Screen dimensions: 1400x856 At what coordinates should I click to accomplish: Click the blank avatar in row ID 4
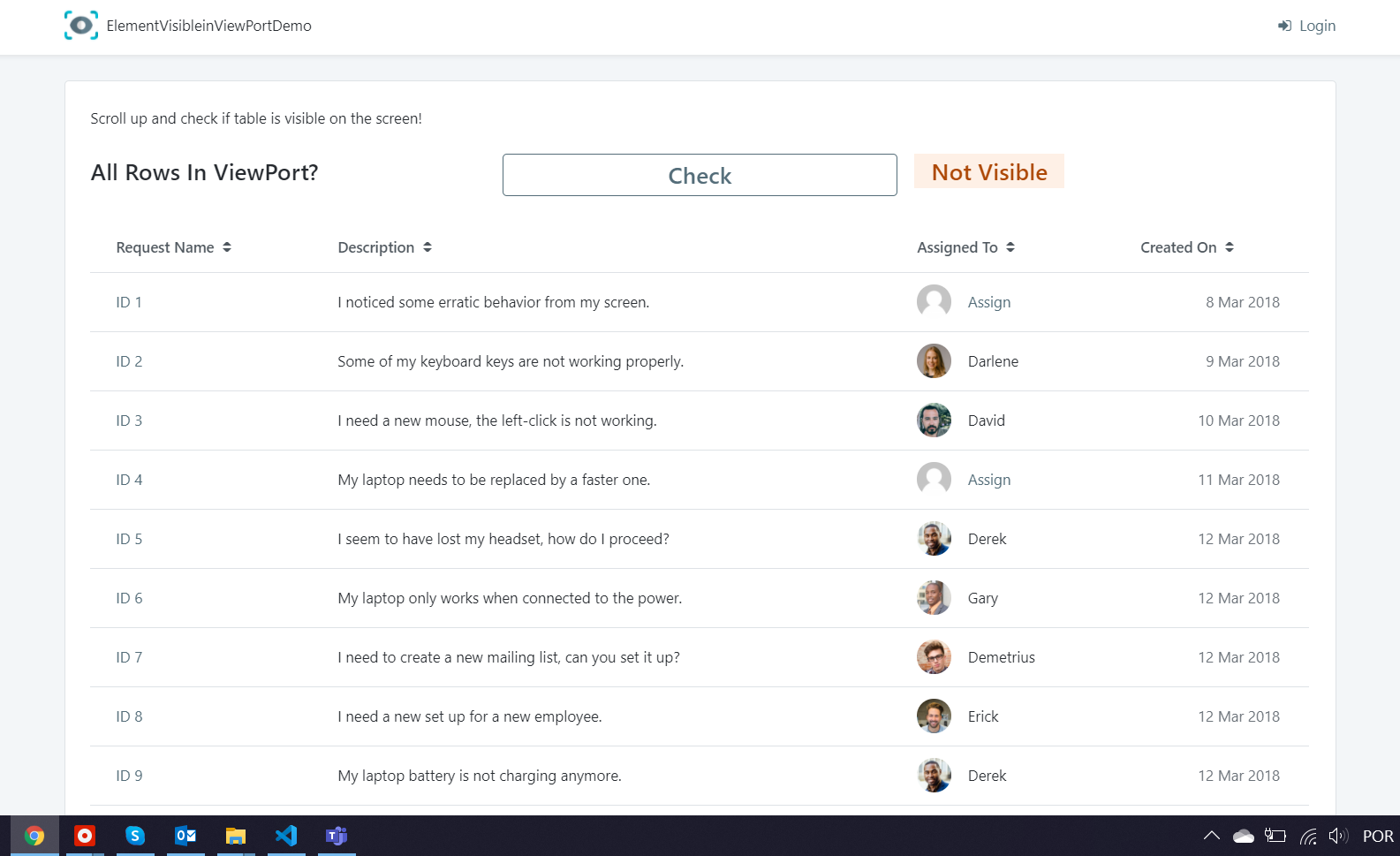[934, 480]
